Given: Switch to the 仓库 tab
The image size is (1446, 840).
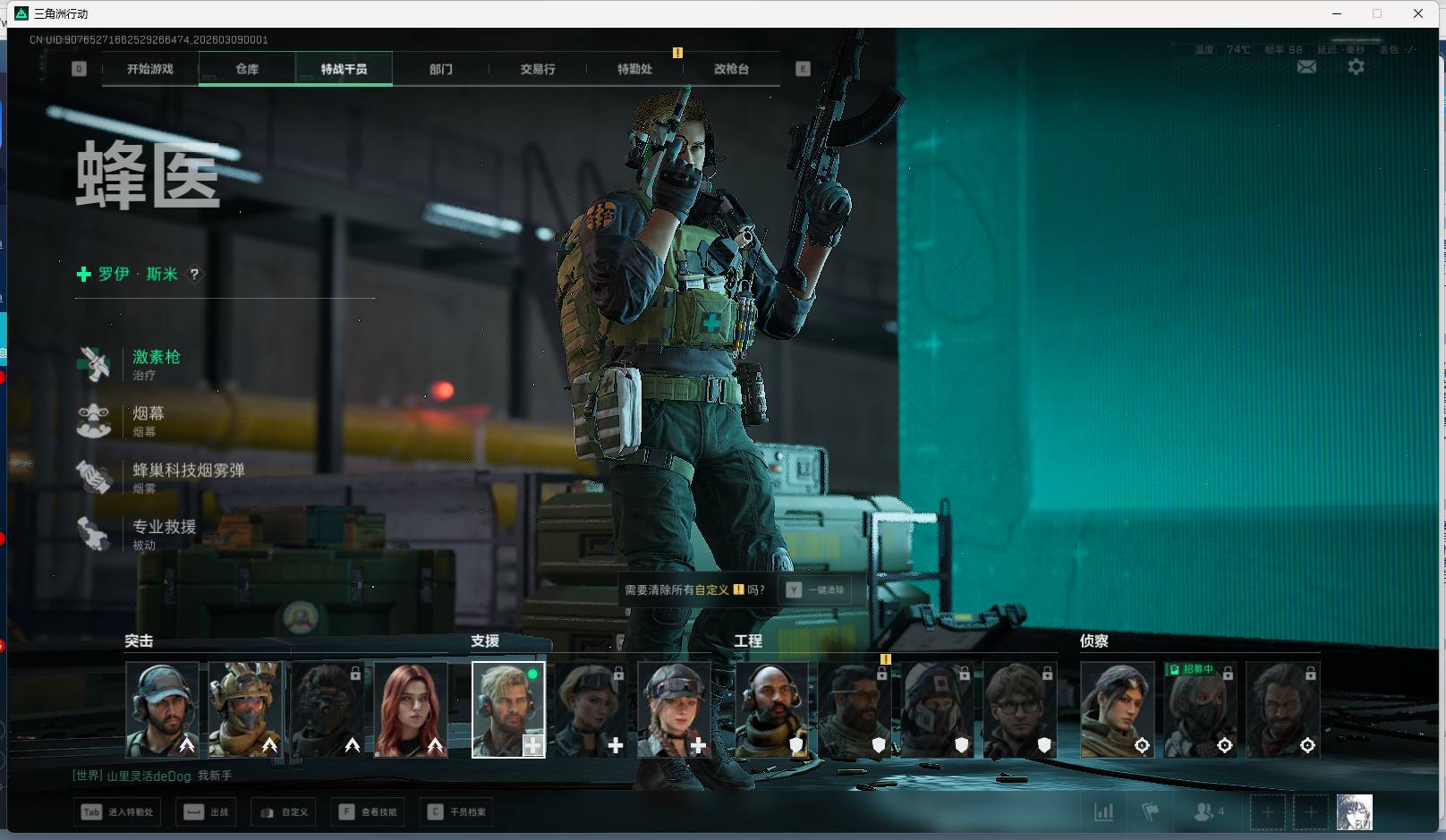Looking at the screenshot, I should [247, 69].
